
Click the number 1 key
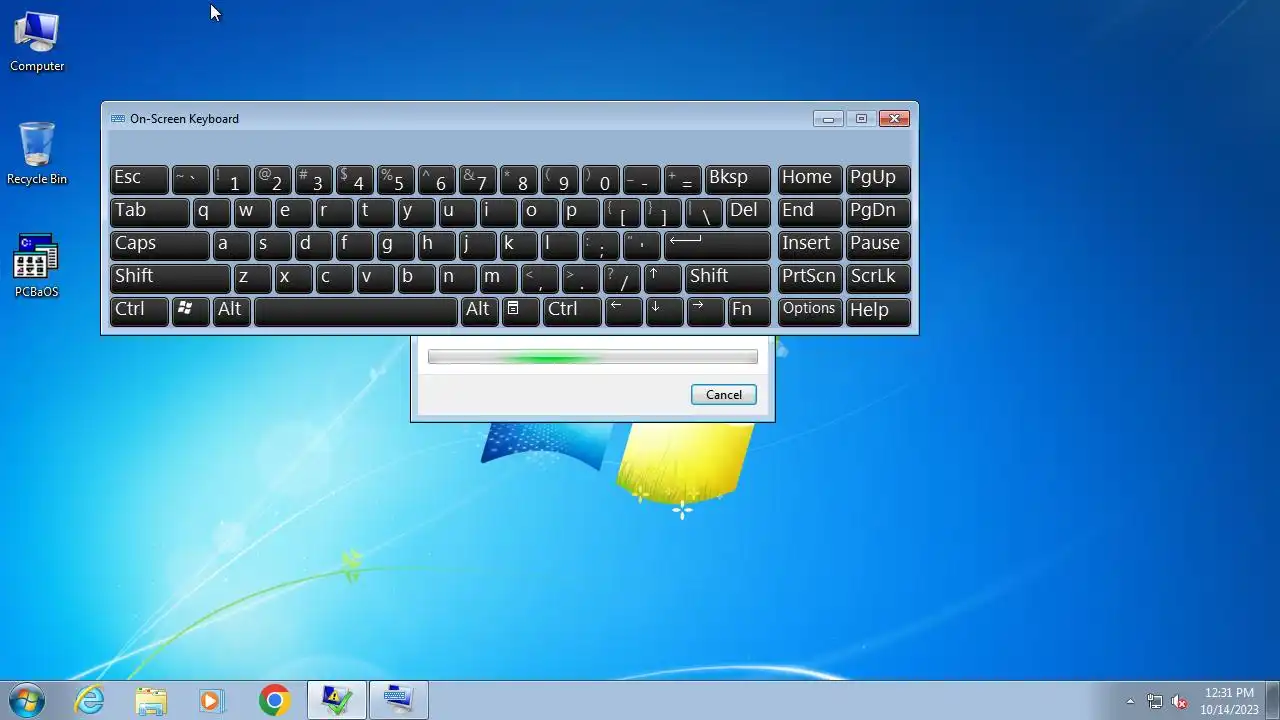[x=231, y=178]
